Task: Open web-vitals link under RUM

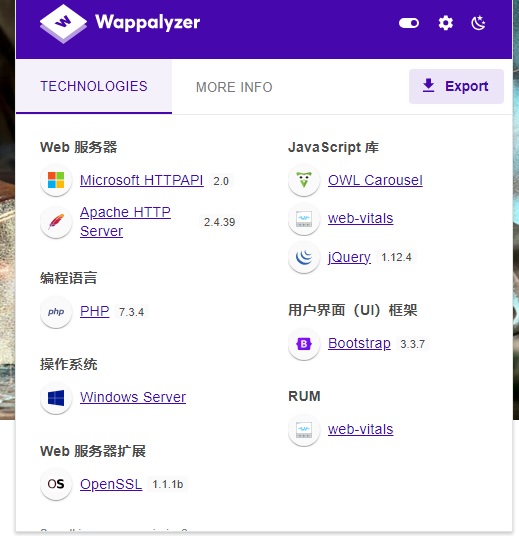Action: 360,429
